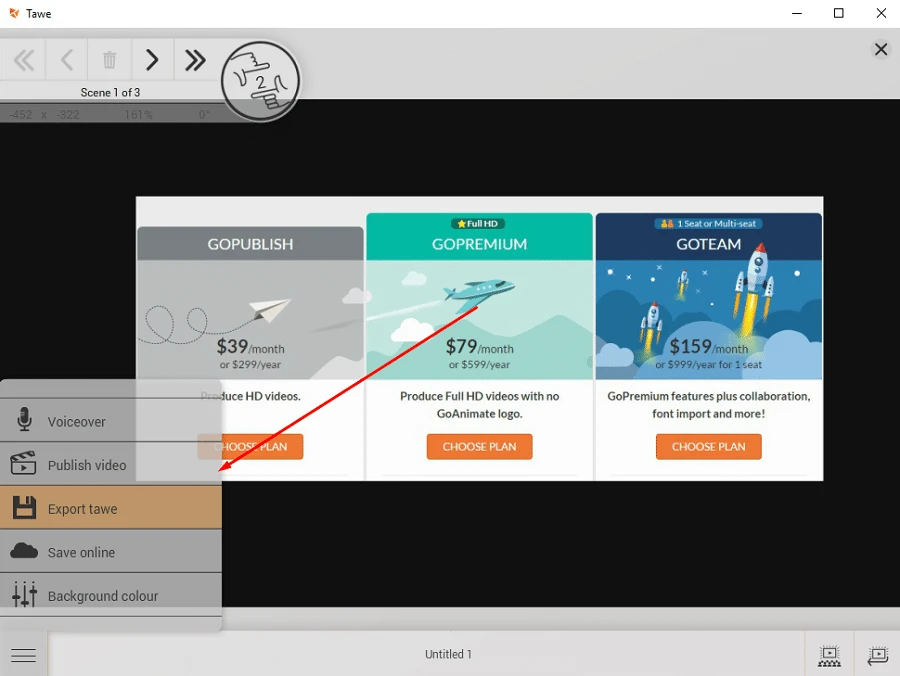
Task: Click the GOPUBLISH plan header
Action: pos(250,244)
